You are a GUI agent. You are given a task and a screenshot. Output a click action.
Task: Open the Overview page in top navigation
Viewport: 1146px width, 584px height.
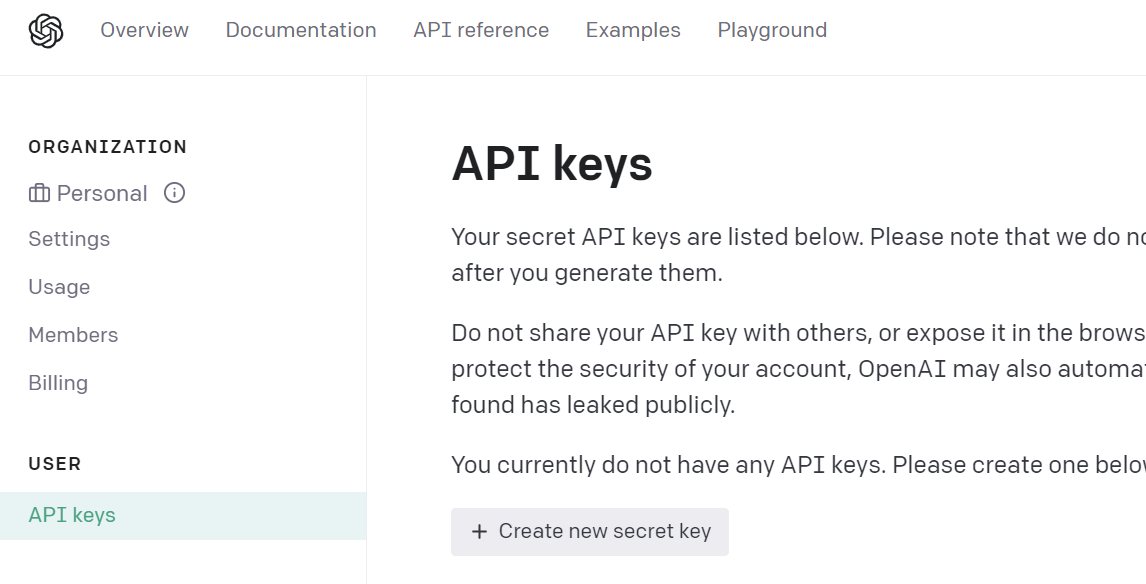tap(144, 30)
